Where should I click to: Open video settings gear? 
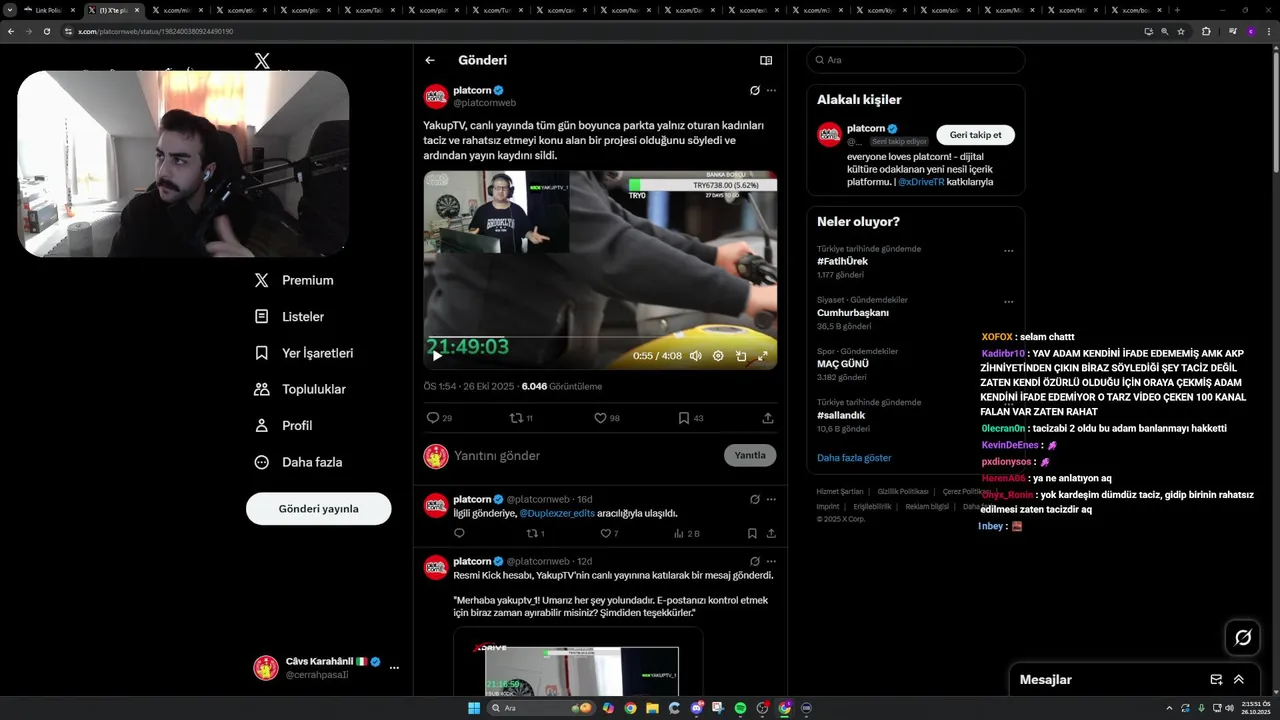point(718,356)
